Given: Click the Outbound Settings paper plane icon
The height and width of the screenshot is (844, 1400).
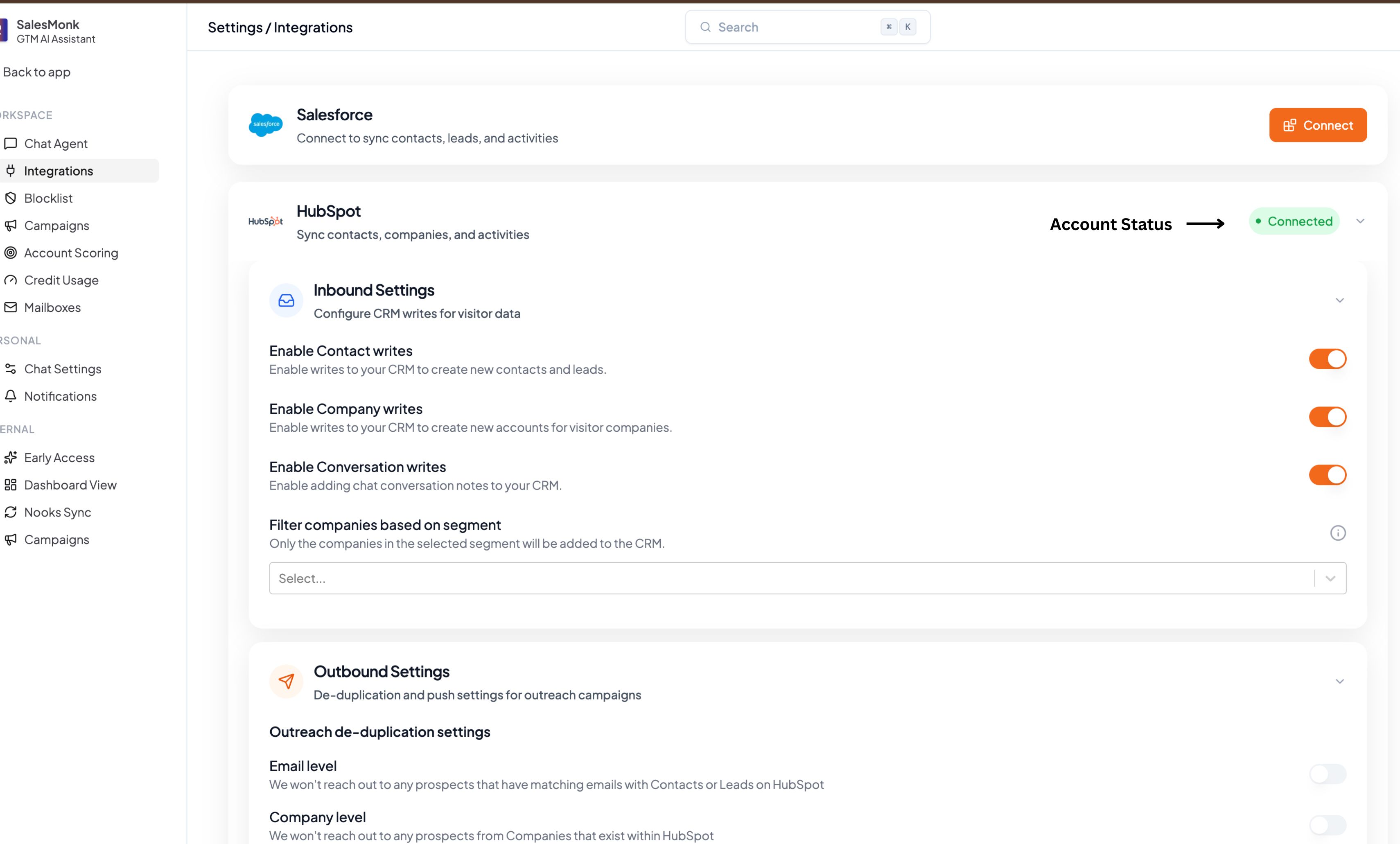Looking at the screenshot, I should (x=286, y=681).
